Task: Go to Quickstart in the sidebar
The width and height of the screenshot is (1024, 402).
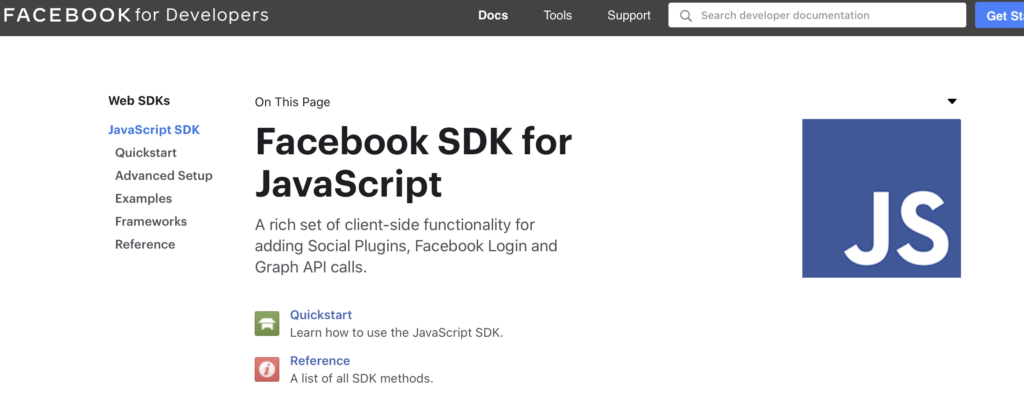Action: [146, 153]
